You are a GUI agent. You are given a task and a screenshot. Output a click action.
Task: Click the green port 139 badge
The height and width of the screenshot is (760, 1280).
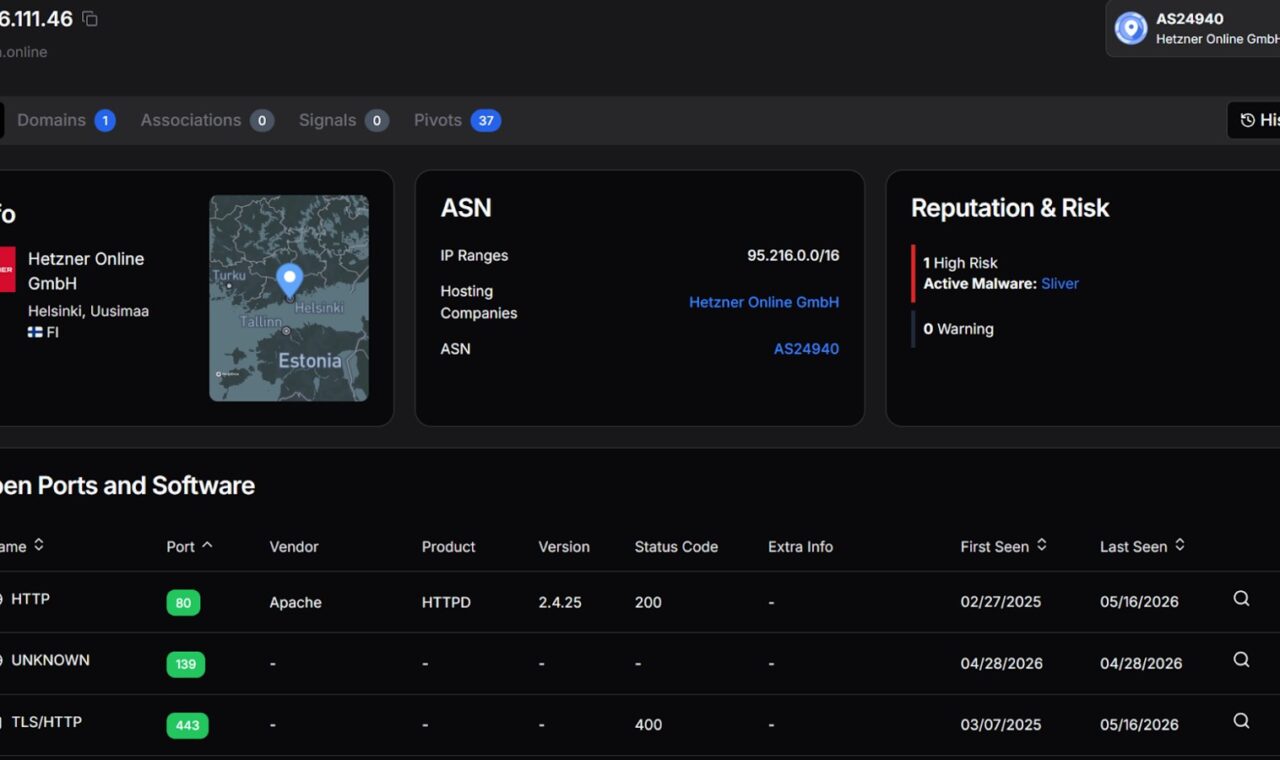click(x=186, y=664)
